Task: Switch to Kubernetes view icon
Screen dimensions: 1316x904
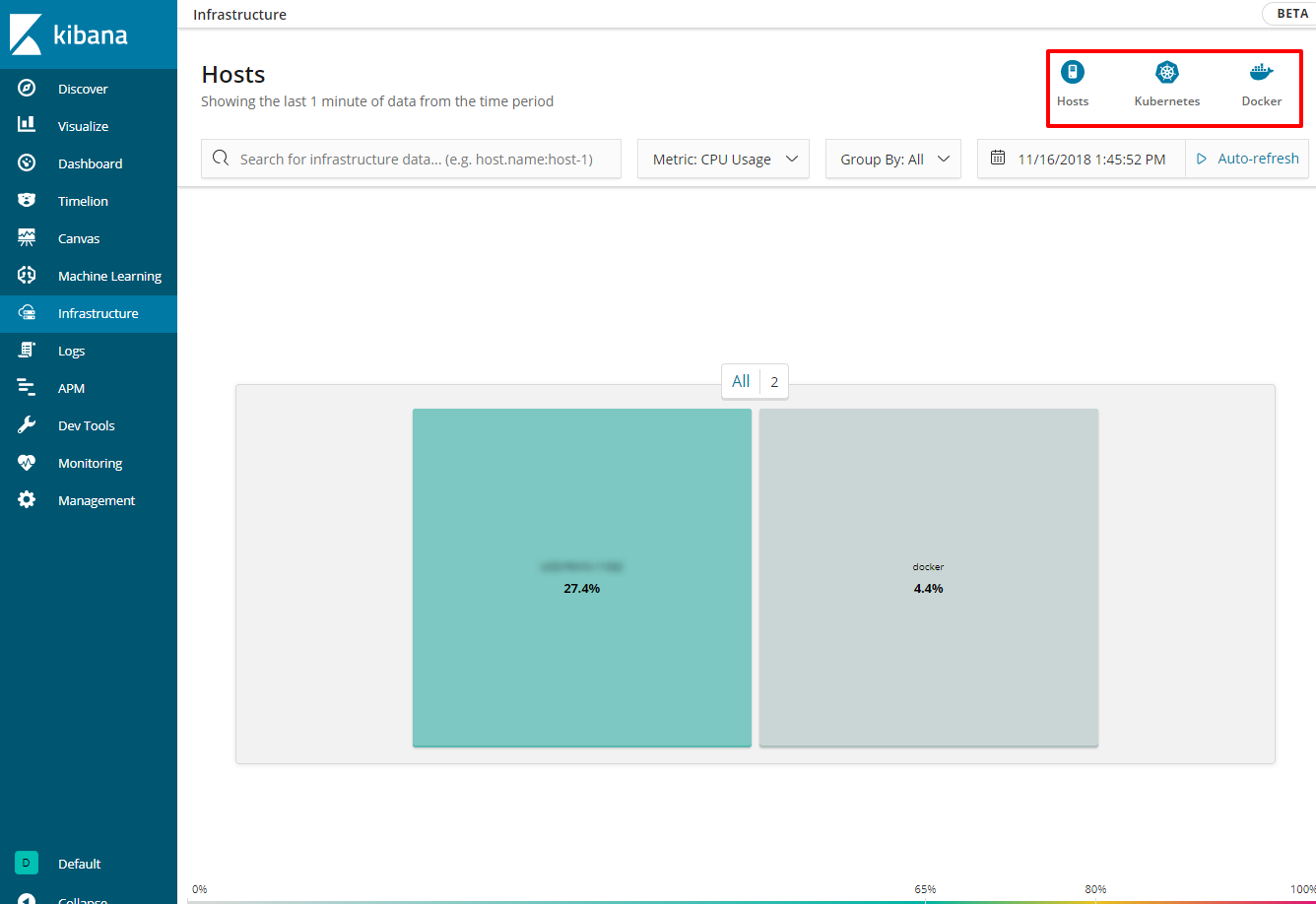Action: point(1167,72)
